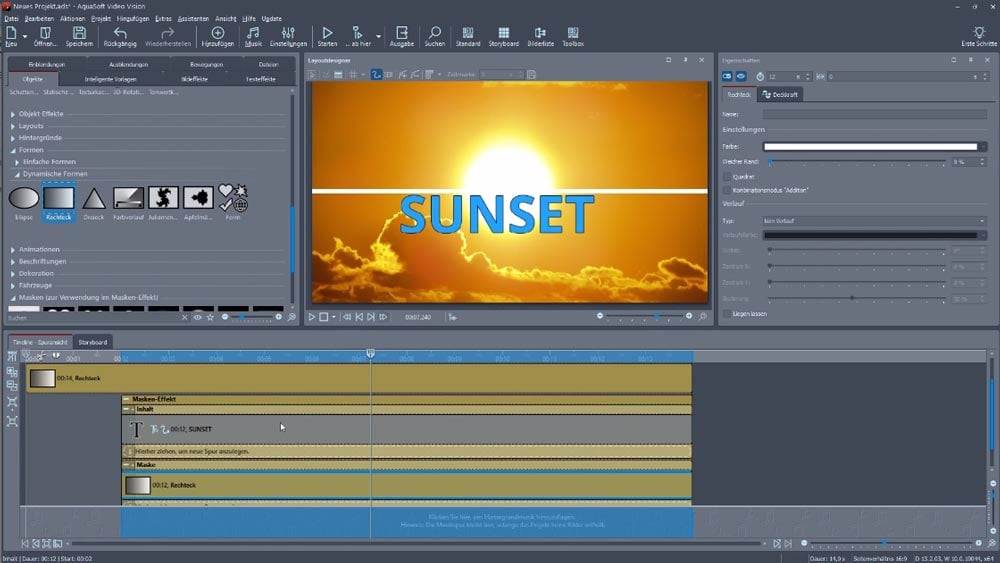Enable the Quadrat checkbox
Image resolution: width=1000 pixels, height=563 pixels.
(727, 176)
